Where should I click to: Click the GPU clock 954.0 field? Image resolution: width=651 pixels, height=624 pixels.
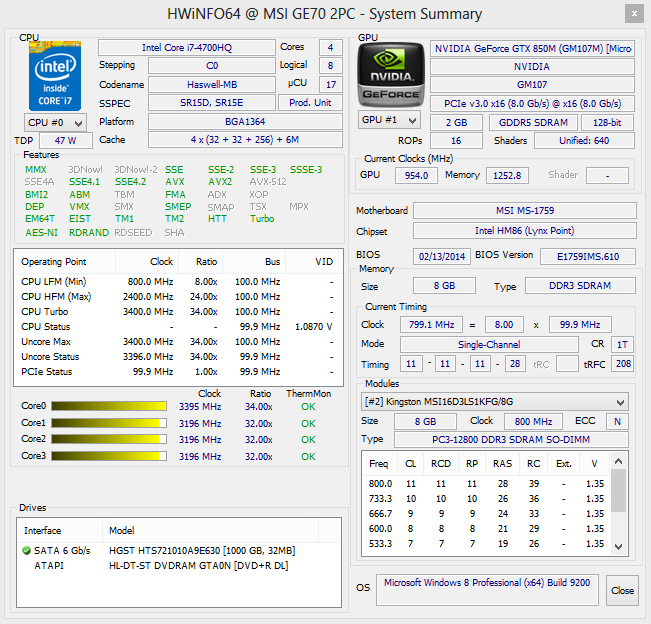coord(416,175)
